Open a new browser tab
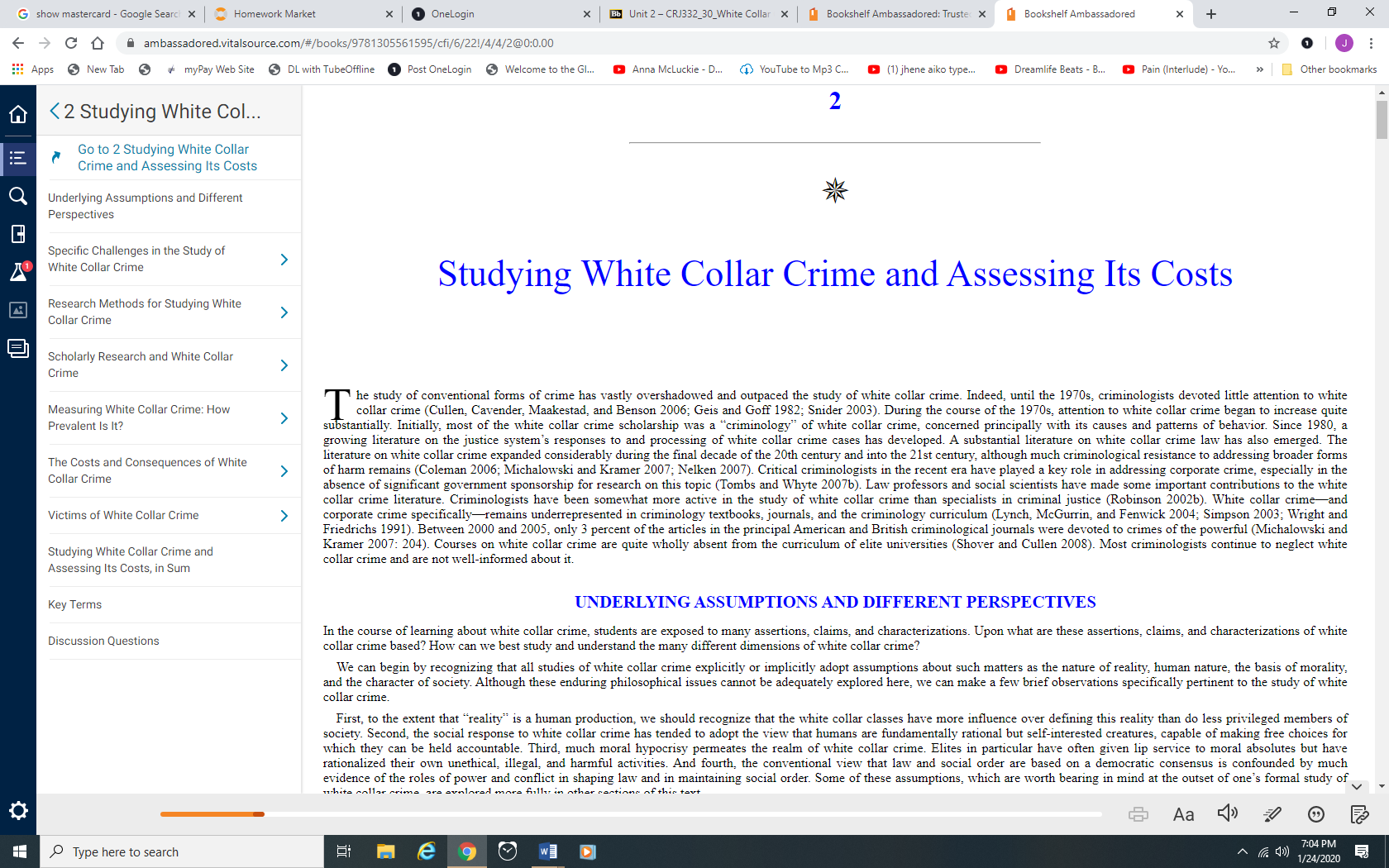 (1211, 14)
